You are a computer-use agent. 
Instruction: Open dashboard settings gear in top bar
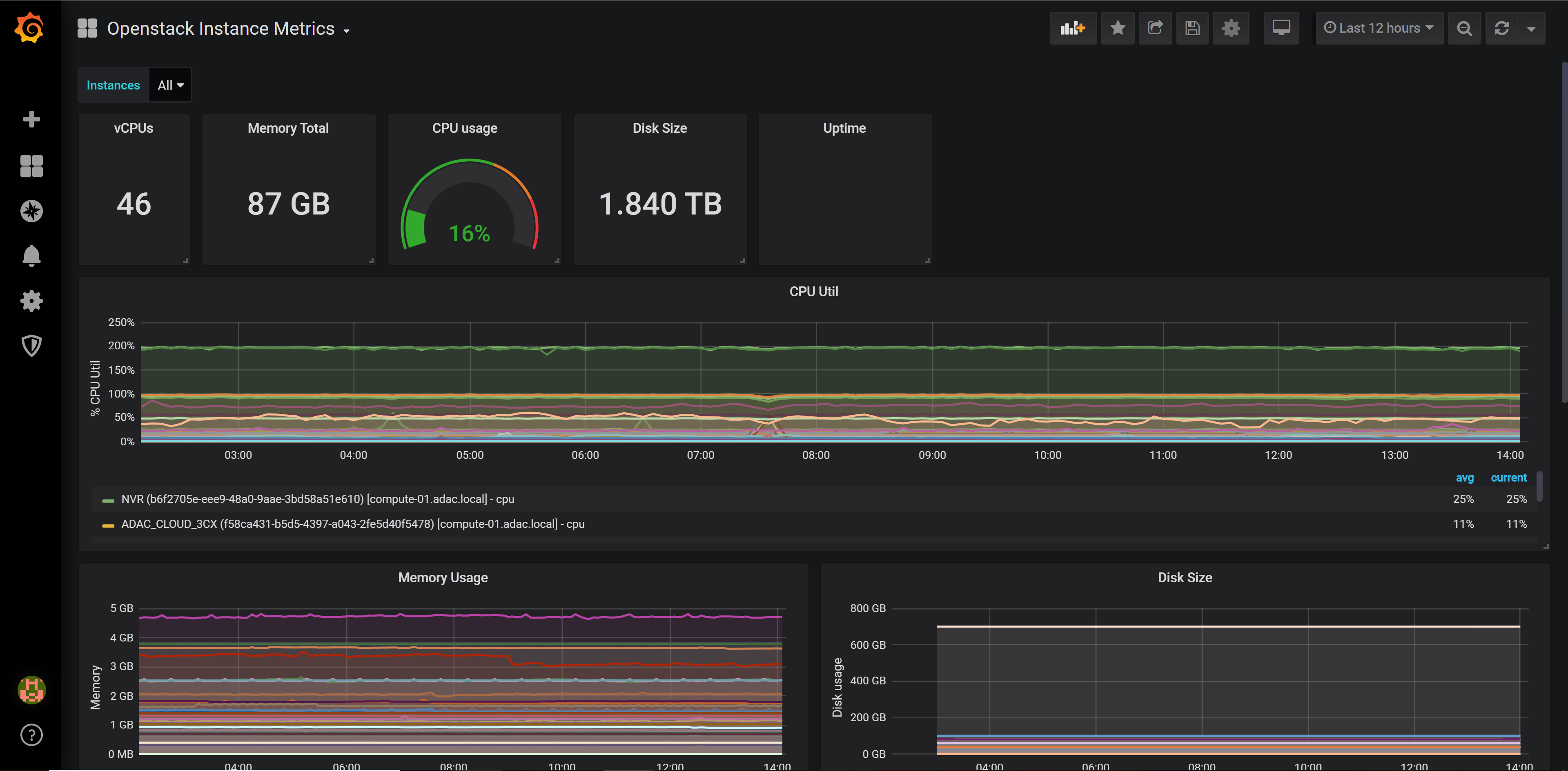coord(1231,28)
